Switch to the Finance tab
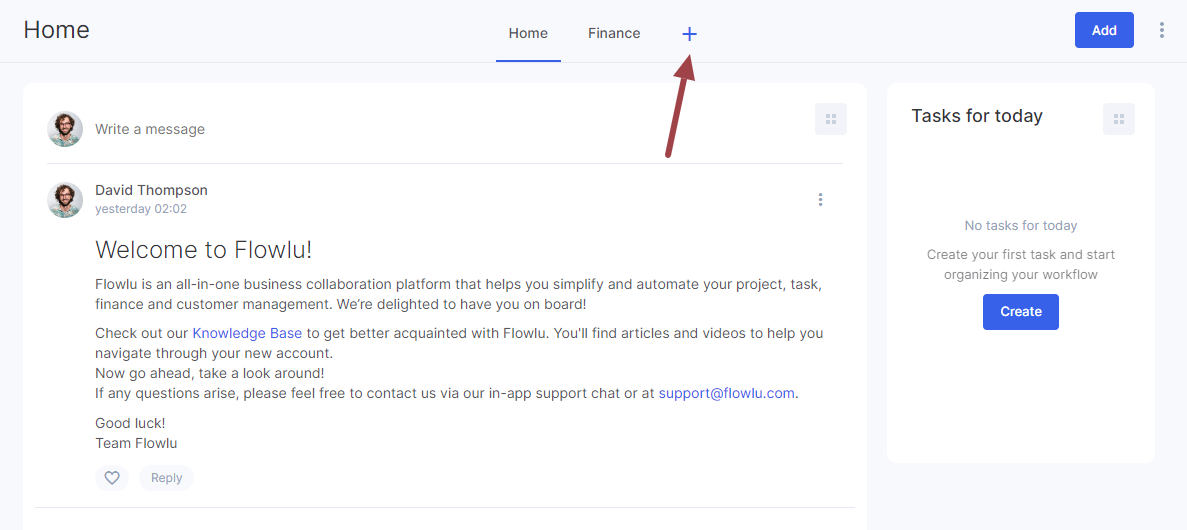This screenshot has width=1187, height=530. (614, 33)
